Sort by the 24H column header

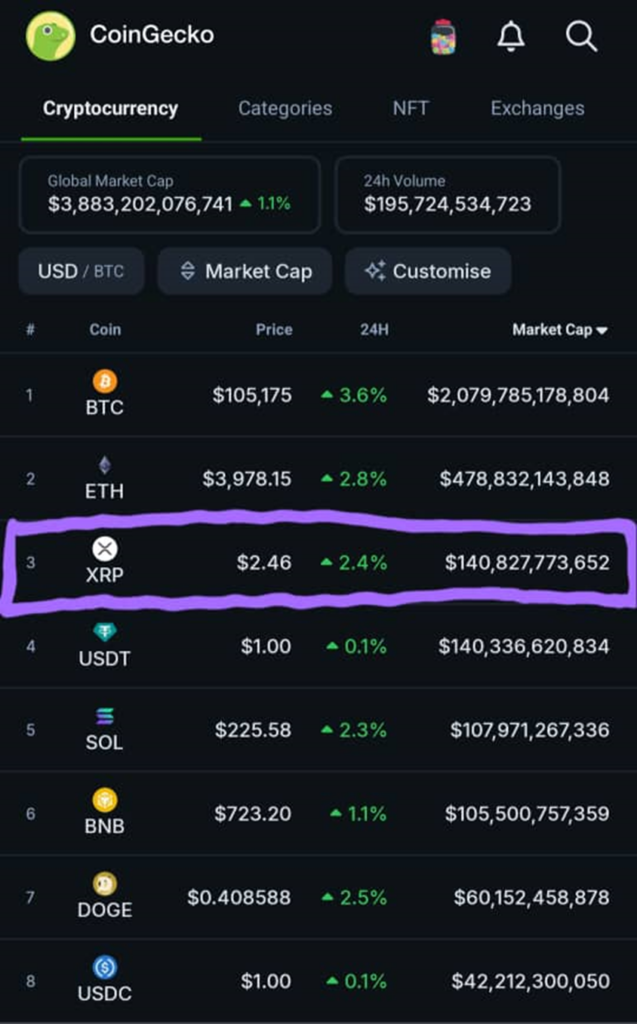[374, 329]
